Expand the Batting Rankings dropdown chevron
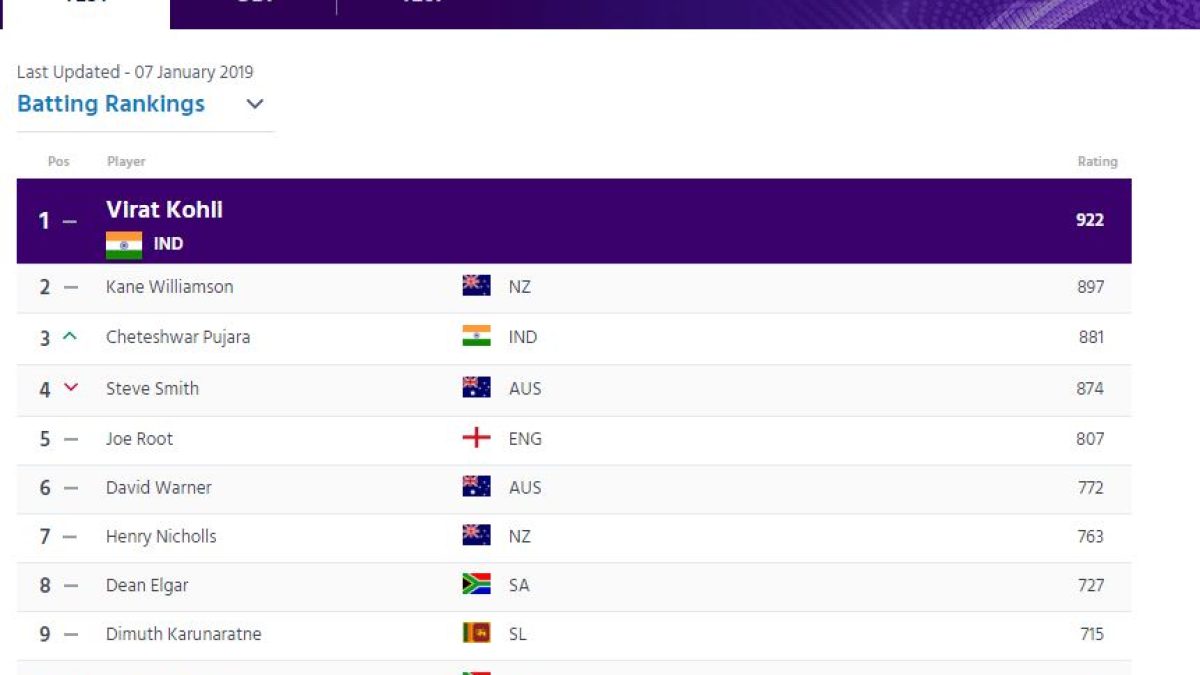Image resolution: width=1200 pixels, height=675 pixels. pos(255,104)
